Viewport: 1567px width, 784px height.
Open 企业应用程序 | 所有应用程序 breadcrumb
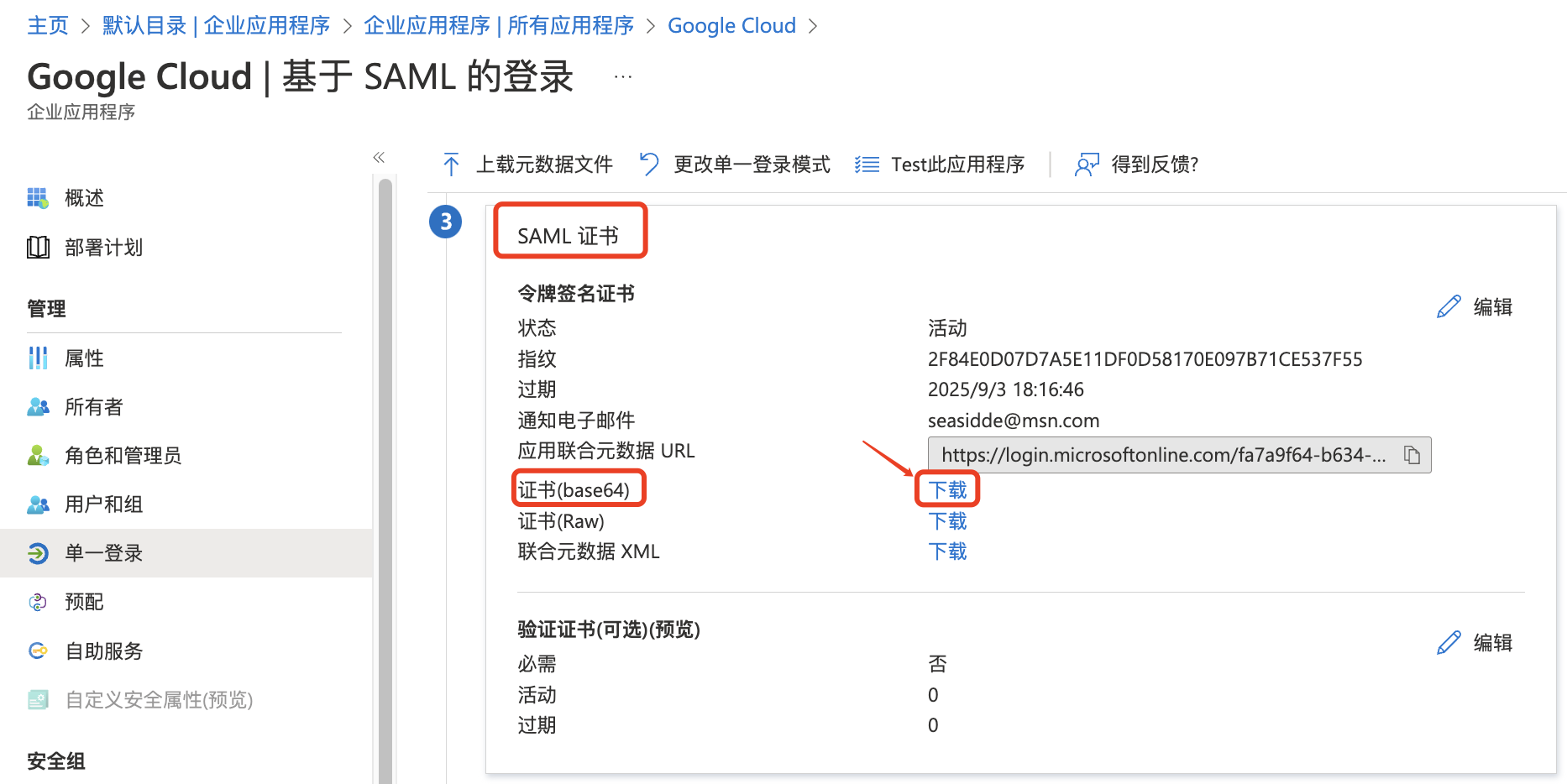499,26
